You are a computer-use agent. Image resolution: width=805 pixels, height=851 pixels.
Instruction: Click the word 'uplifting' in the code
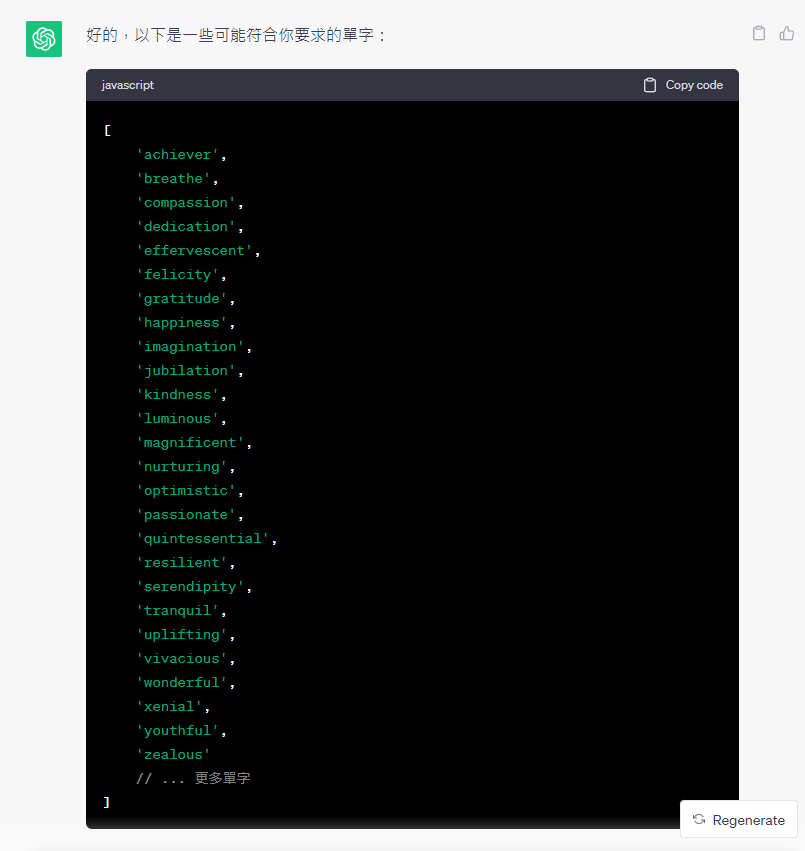(x=182, y=634)
